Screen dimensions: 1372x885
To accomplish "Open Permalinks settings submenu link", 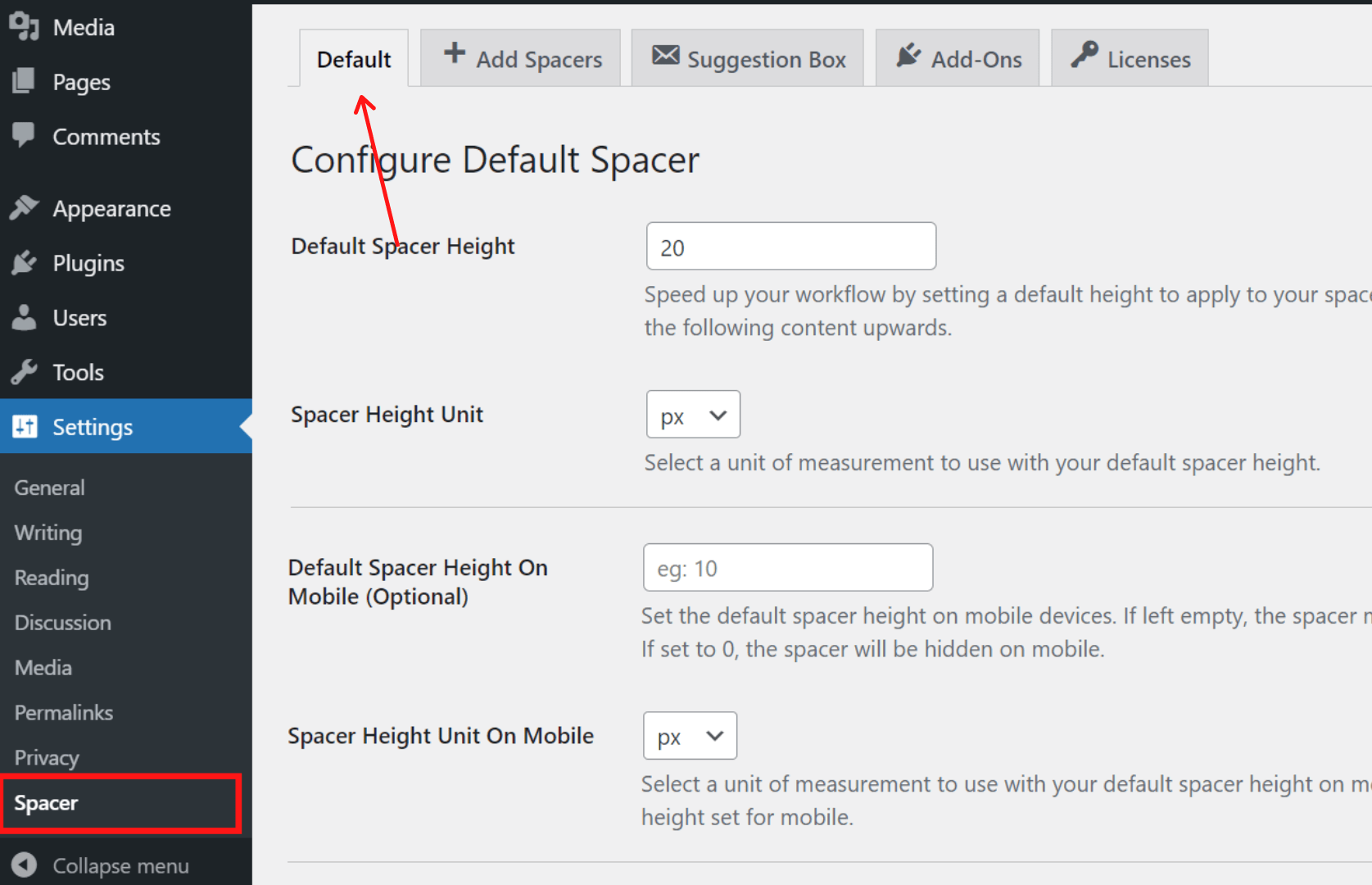I will [x=64, y=713].
